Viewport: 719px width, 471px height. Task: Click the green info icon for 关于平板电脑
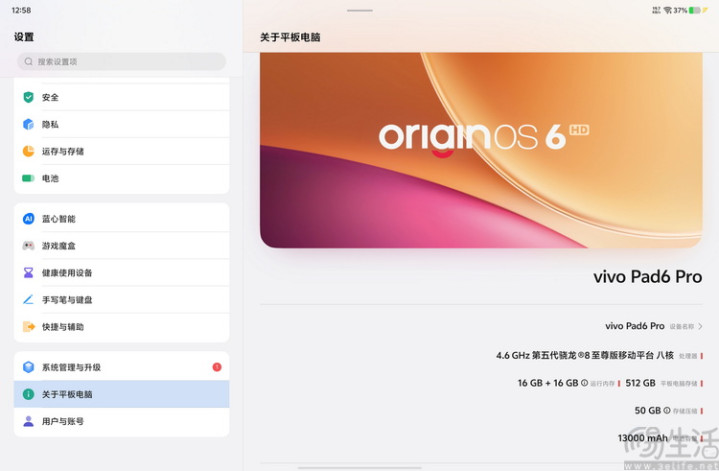click(x=28, y=394)
